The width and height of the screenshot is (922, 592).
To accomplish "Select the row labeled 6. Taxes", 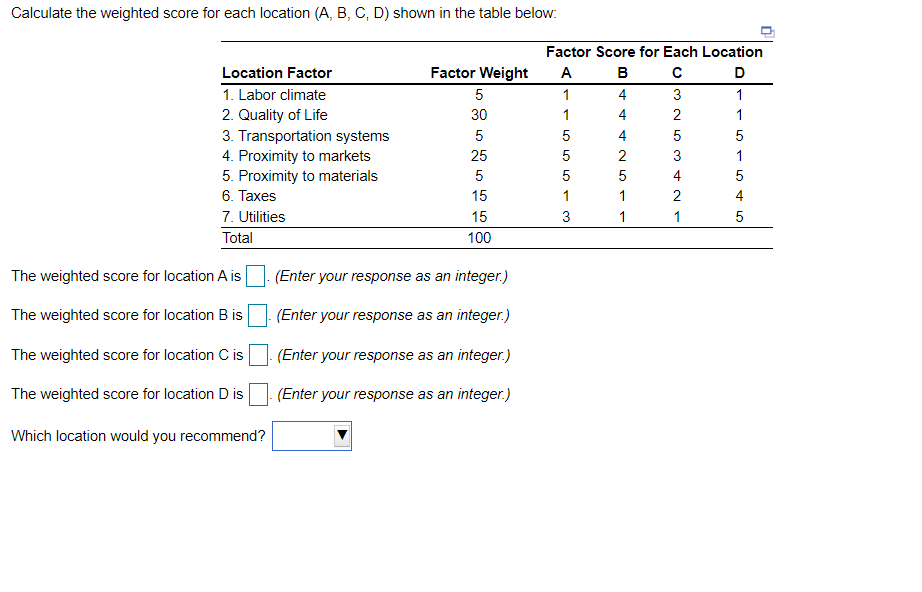I will point(248,195).
